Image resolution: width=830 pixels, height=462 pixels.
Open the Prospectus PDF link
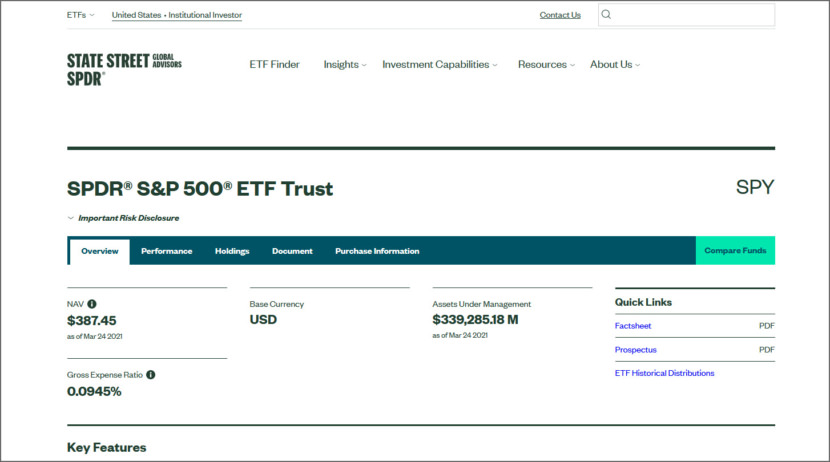pos(636,350)
